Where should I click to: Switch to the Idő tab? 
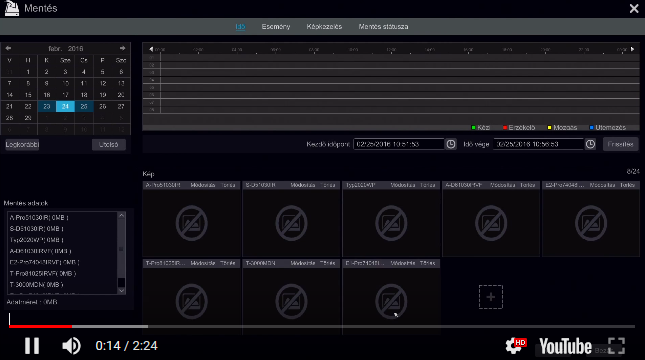pyautogui.click(x=240, y=26)
